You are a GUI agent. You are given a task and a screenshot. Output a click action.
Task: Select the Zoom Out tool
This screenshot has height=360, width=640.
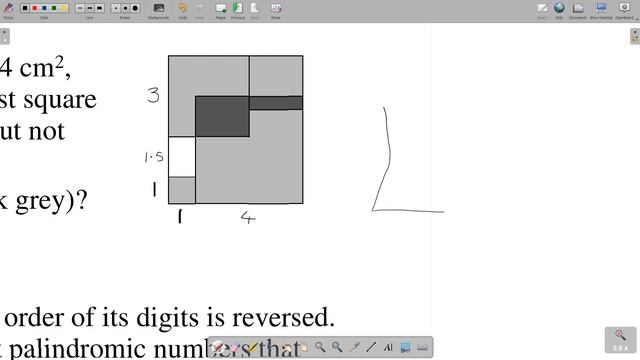click(337, 348)
